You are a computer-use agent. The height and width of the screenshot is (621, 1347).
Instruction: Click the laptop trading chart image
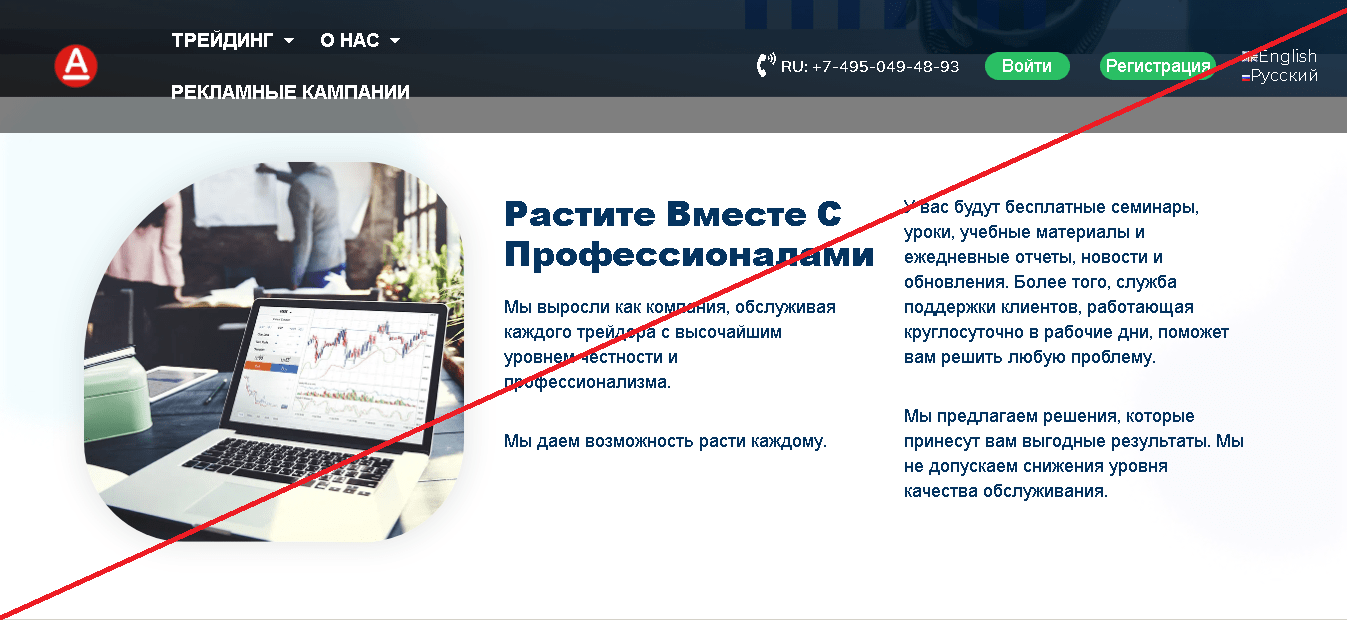[274, 352]
